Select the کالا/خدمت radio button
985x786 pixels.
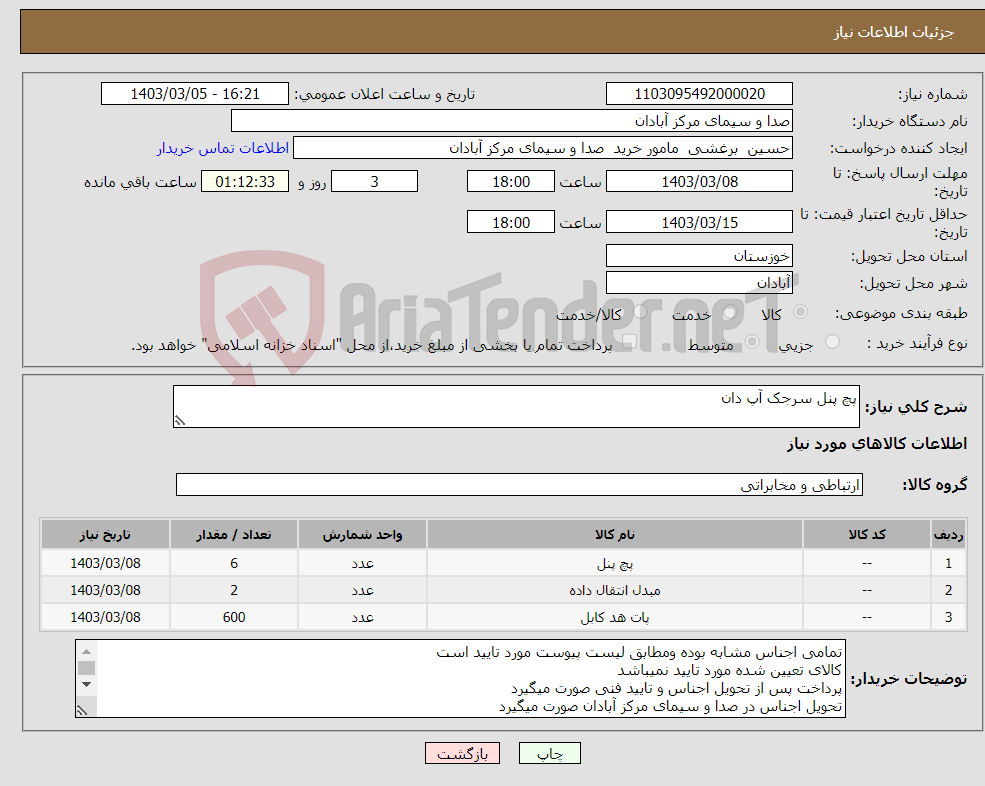coord(640,312)
